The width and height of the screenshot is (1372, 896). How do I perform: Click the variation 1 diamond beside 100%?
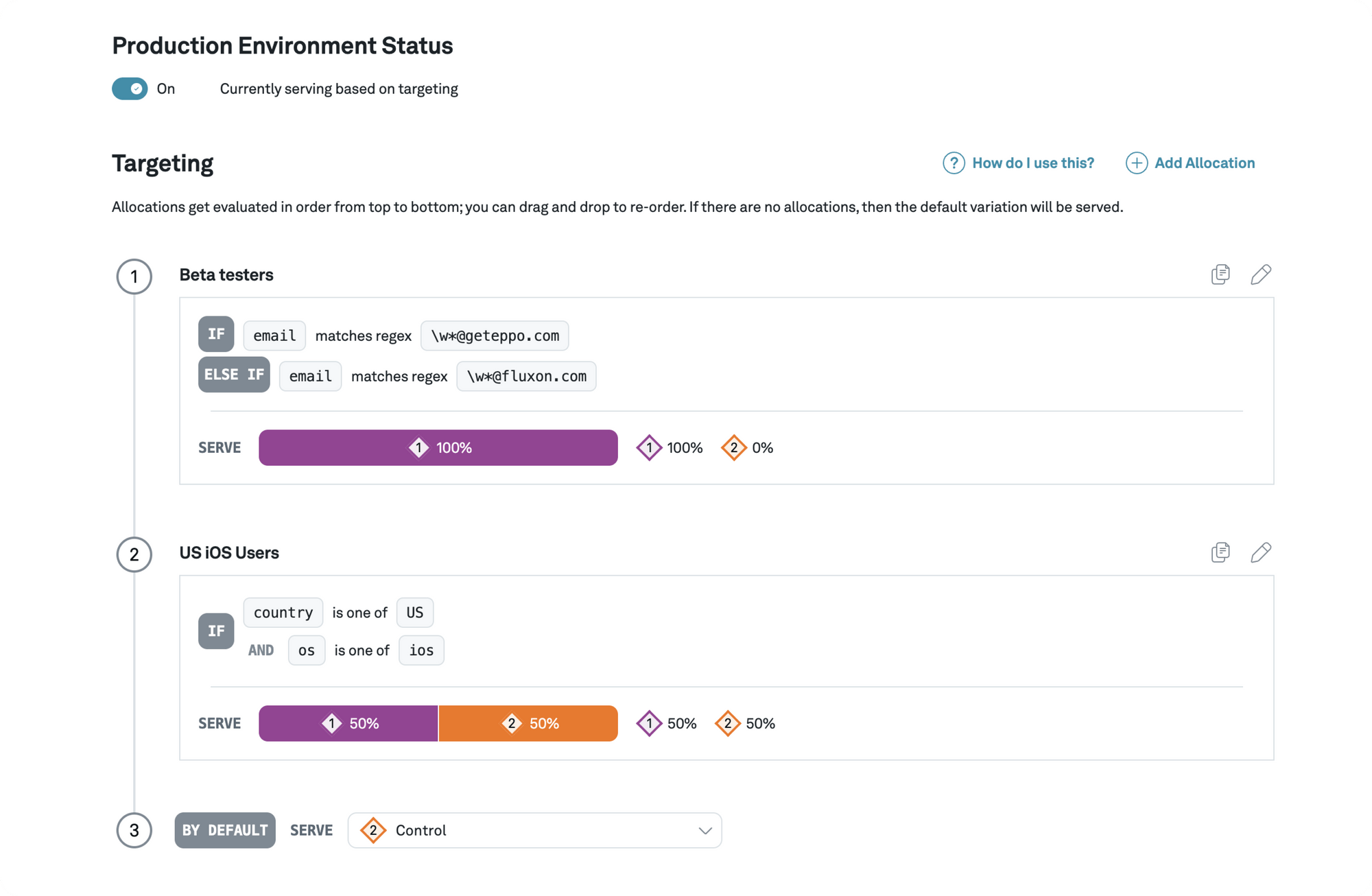pos(648,447)
